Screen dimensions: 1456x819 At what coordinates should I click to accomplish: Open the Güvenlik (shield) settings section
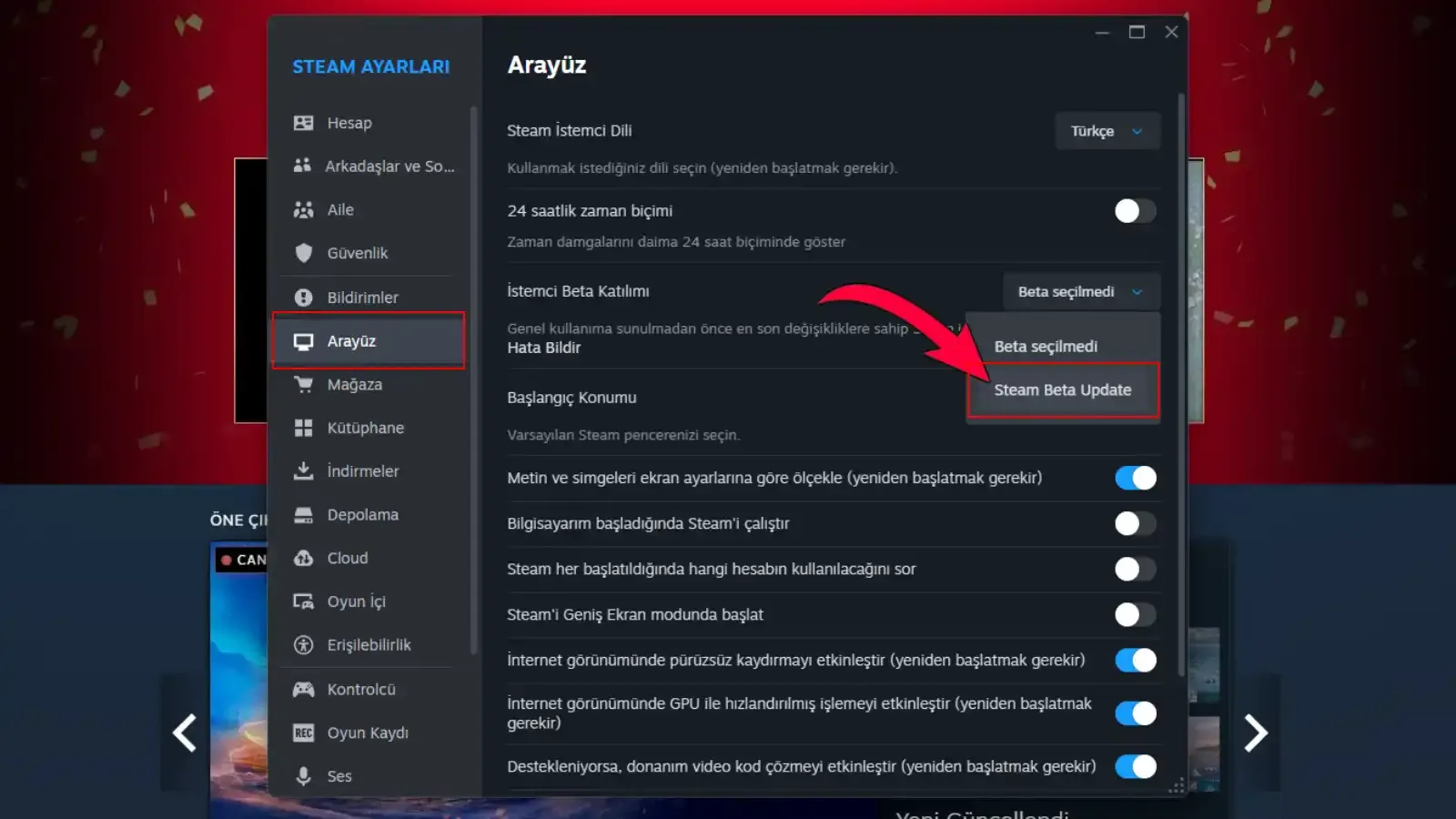(304, 253)
